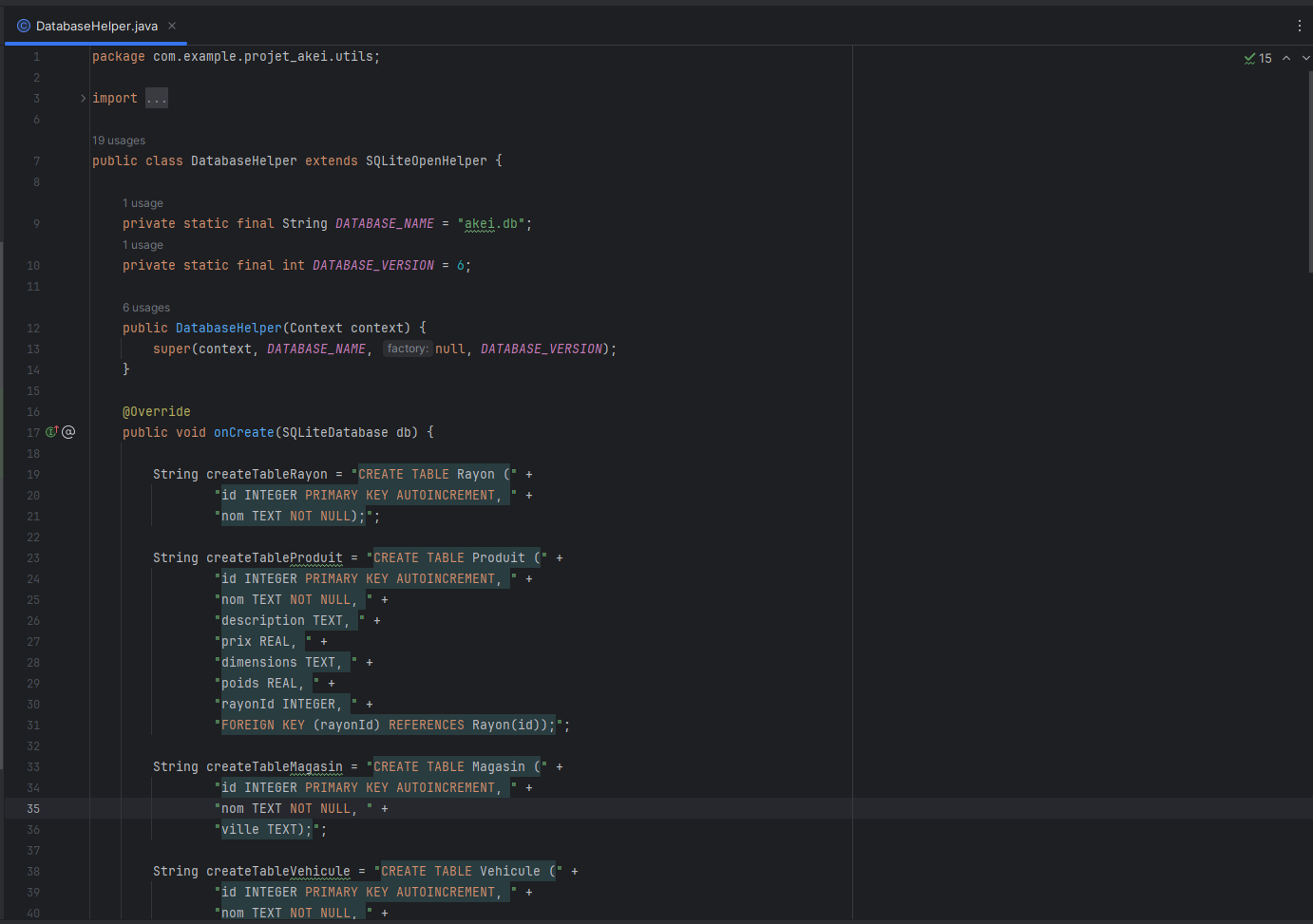Click the super(context, ...) call on line 13
1313x924 pixels.
click(x=385, y=349)
